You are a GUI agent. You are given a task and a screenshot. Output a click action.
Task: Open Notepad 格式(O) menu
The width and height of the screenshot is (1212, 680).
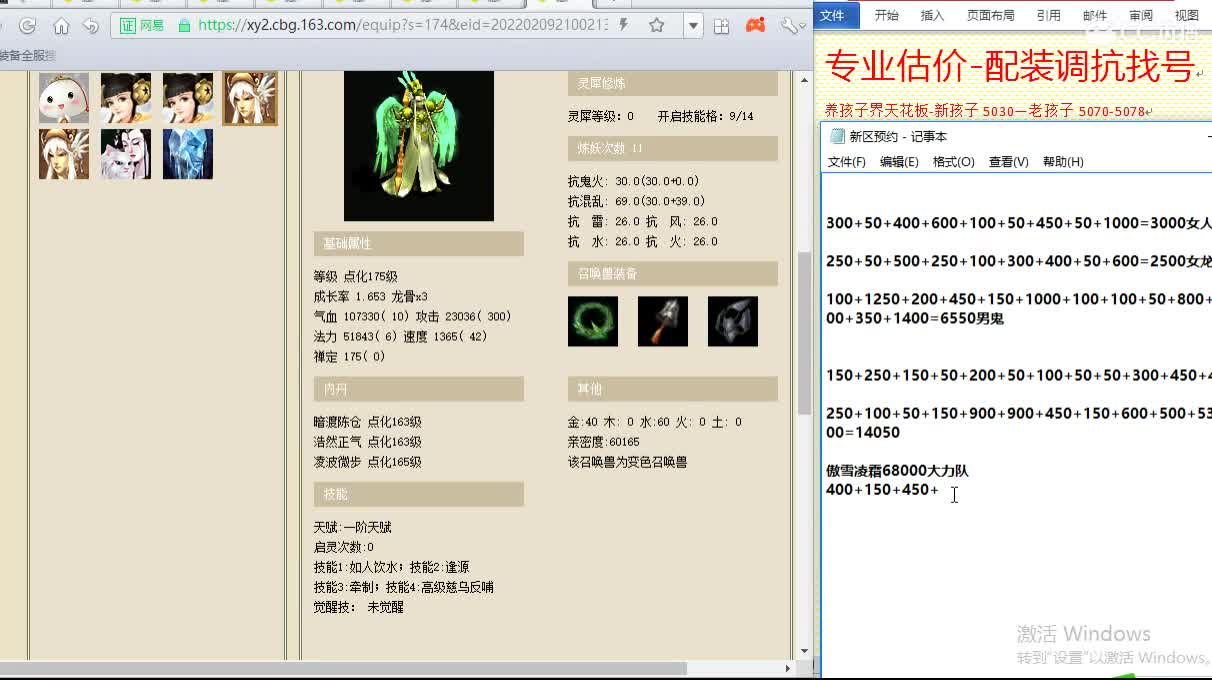(953, 162)
